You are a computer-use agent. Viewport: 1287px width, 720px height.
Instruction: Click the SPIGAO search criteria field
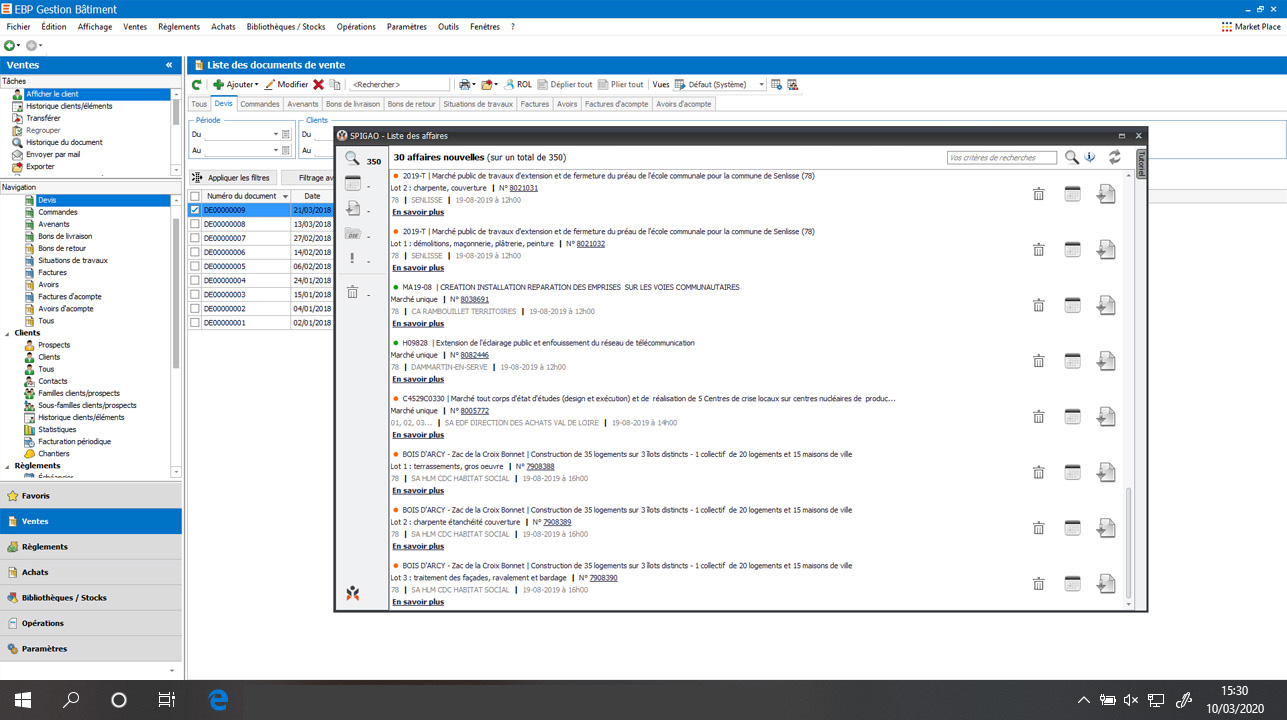pyautogui.click(x=1001, y=158)
